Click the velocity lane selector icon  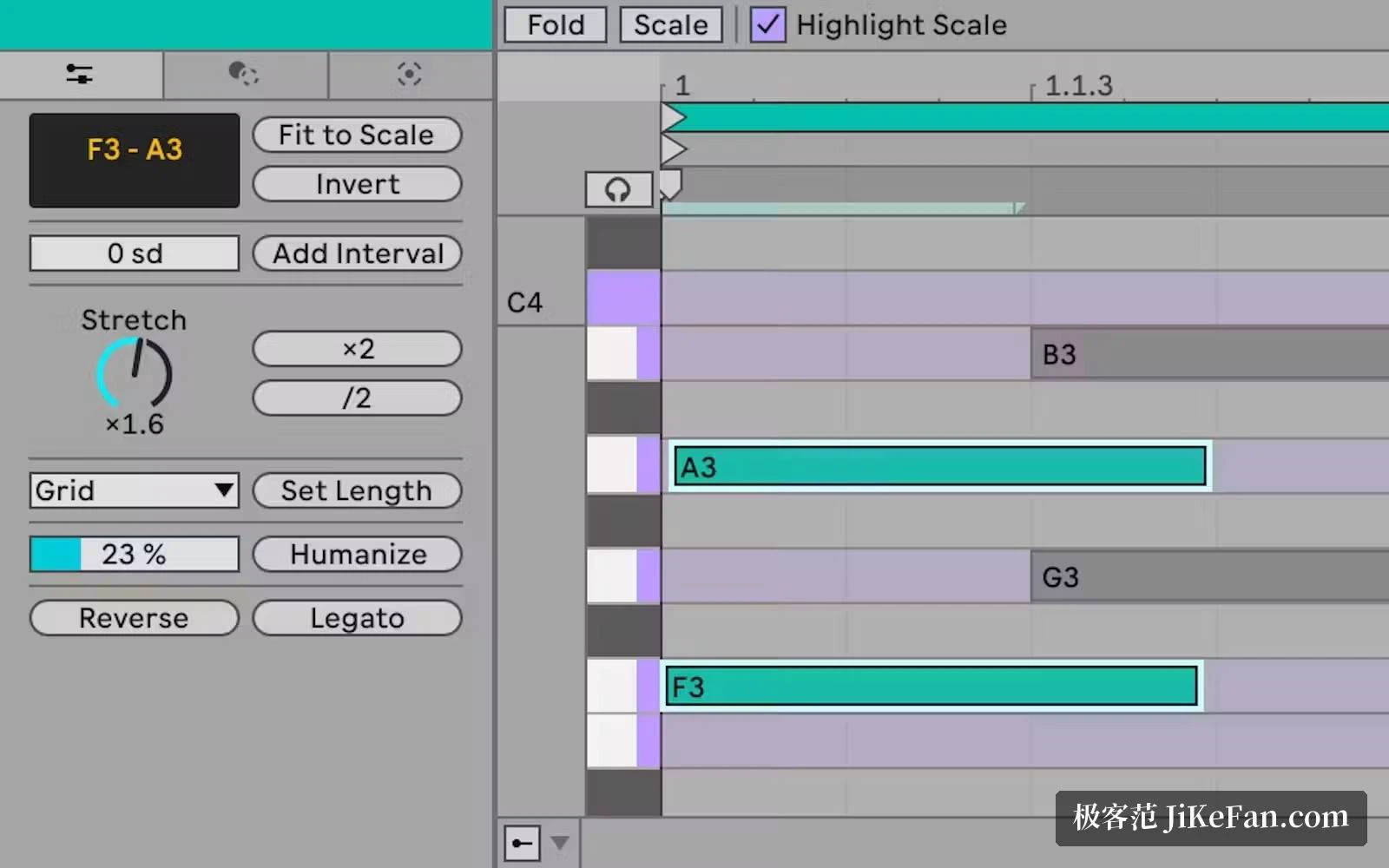click(522, 843)
